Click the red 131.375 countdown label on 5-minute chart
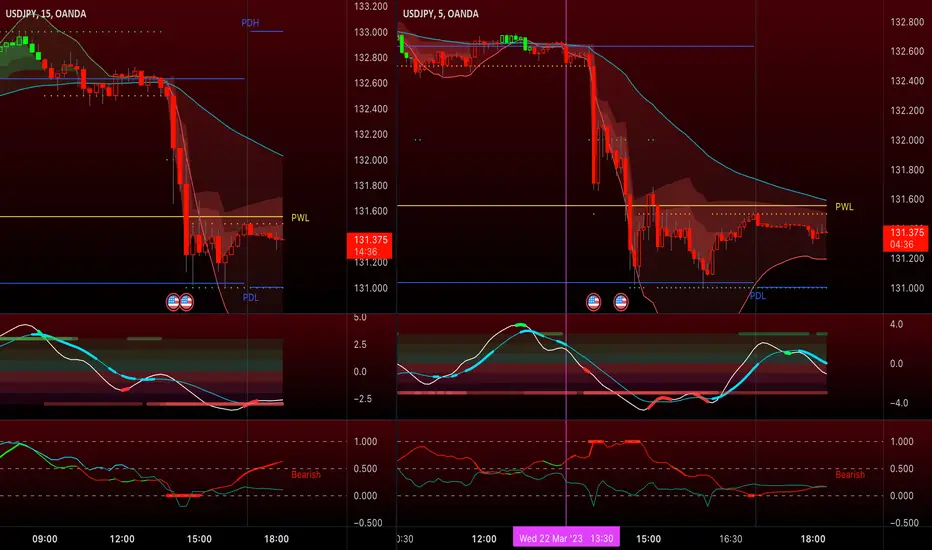This screenshot has height=550, width=932. [906, 238]
